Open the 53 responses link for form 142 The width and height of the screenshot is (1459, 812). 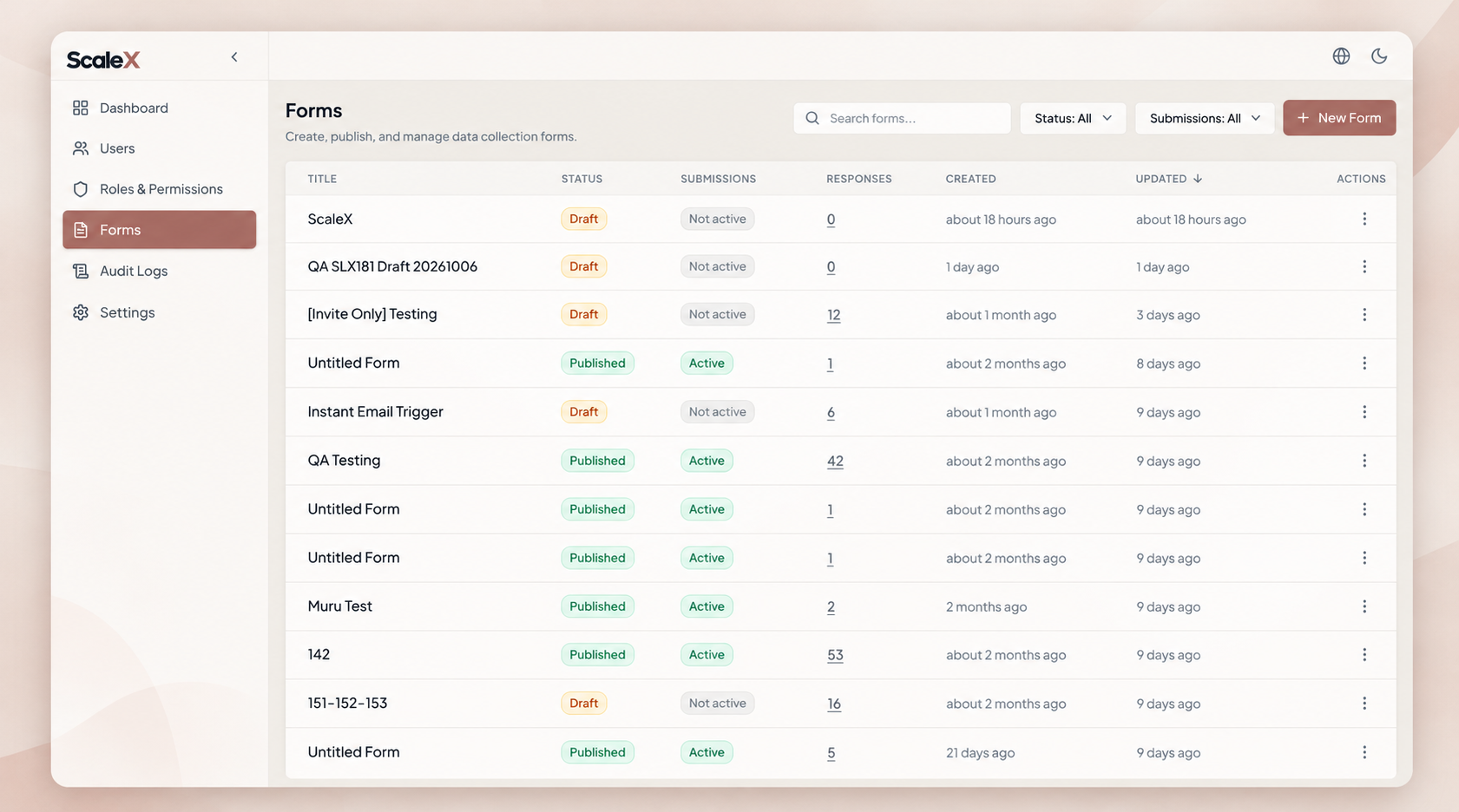click(835, 655)
